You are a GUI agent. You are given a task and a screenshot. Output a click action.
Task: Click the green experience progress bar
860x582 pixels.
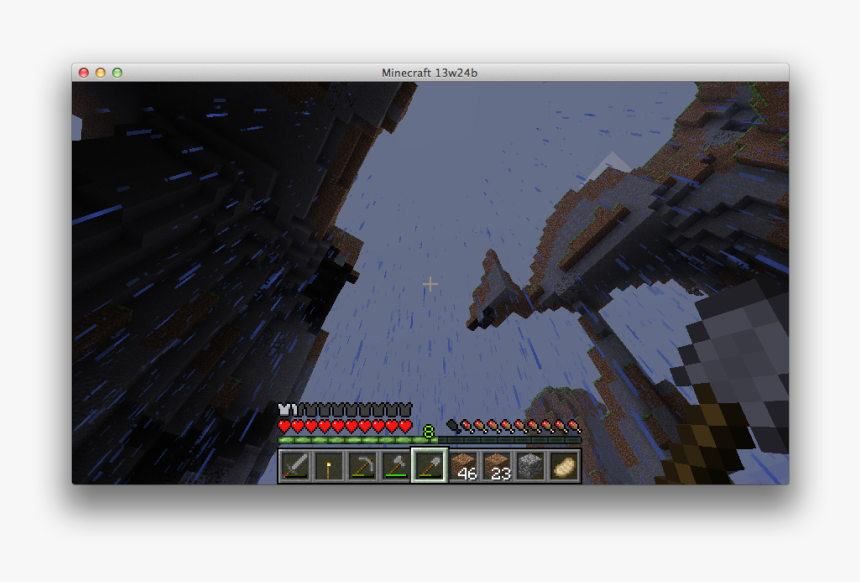click(x=429, y=440)
